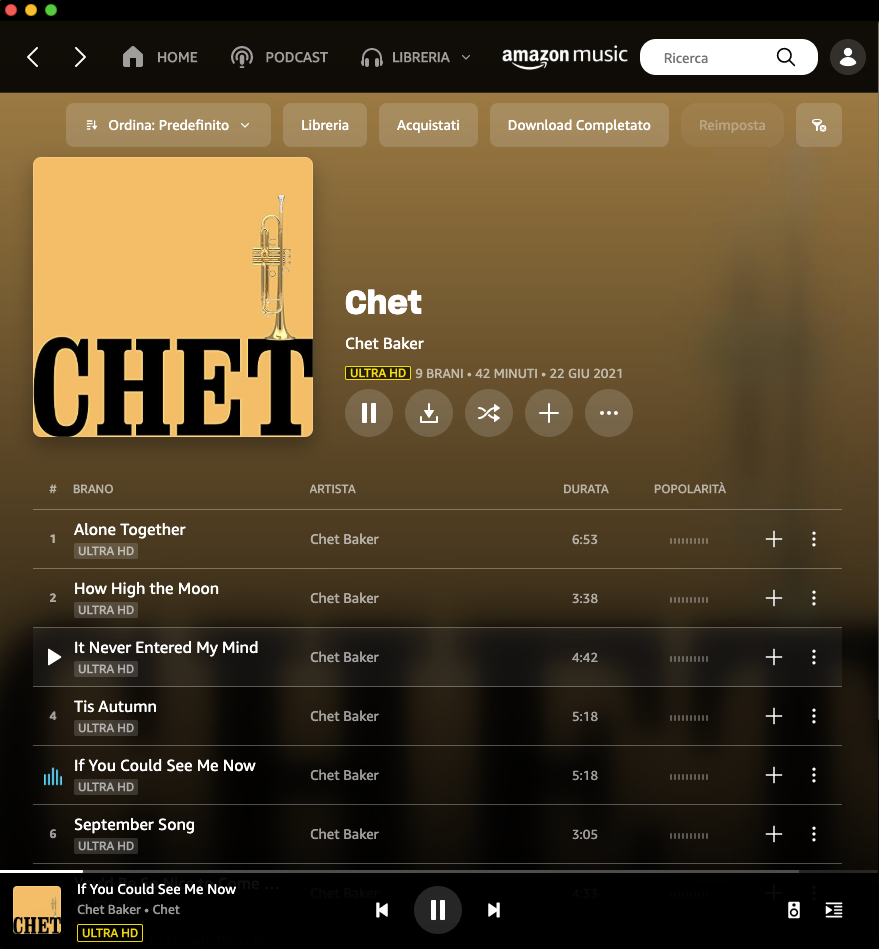Open the play queue icon in player bar
The width and height of the screenshot is (879, 949).
[x=834, y=910]
